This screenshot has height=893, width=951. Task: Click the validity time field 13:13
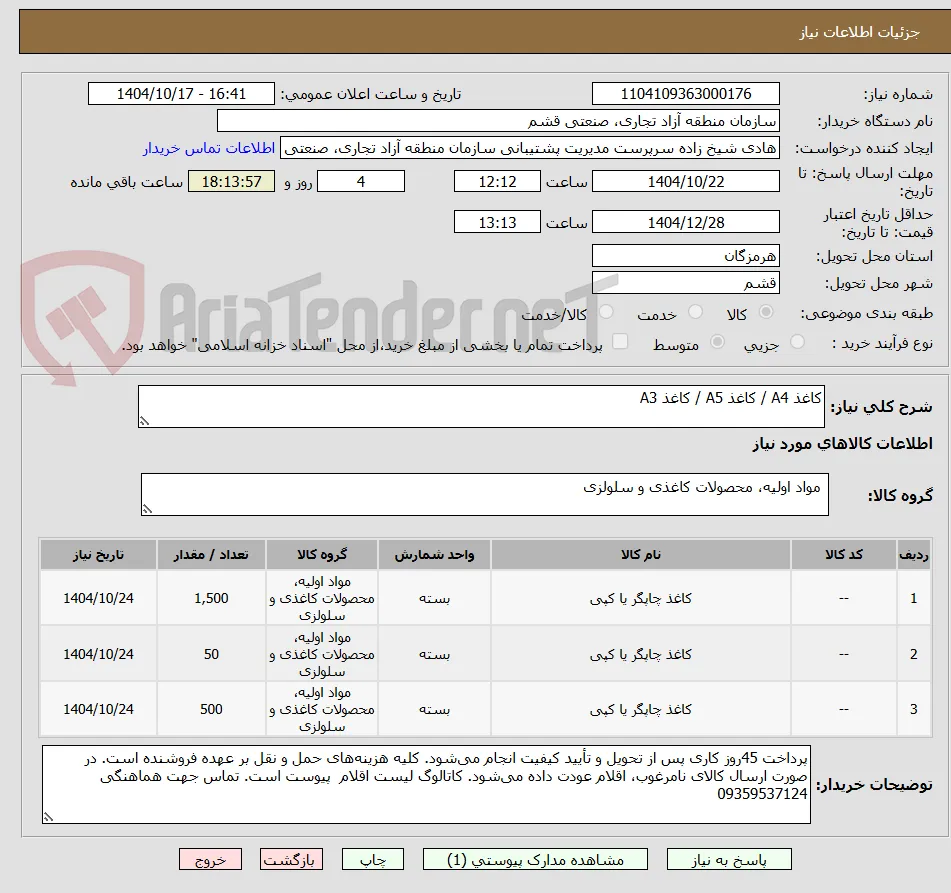(x=497, y=222)
